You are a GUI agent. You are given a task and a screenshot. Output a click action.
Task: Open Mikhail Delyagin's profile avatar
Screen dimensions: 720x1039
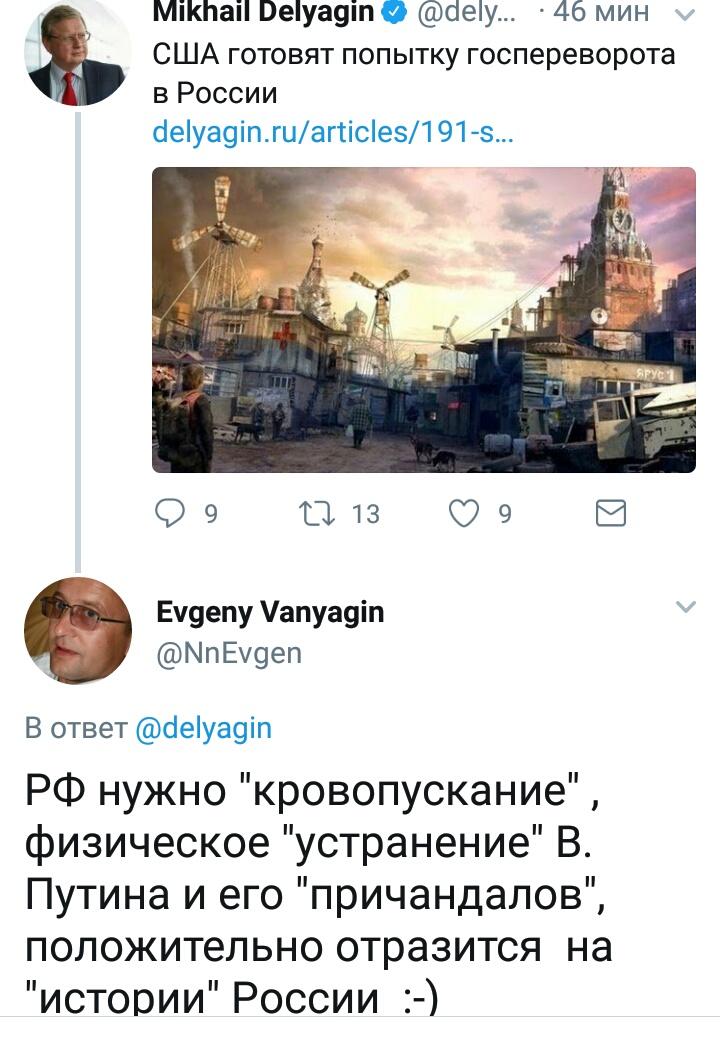tap(77, 55)
